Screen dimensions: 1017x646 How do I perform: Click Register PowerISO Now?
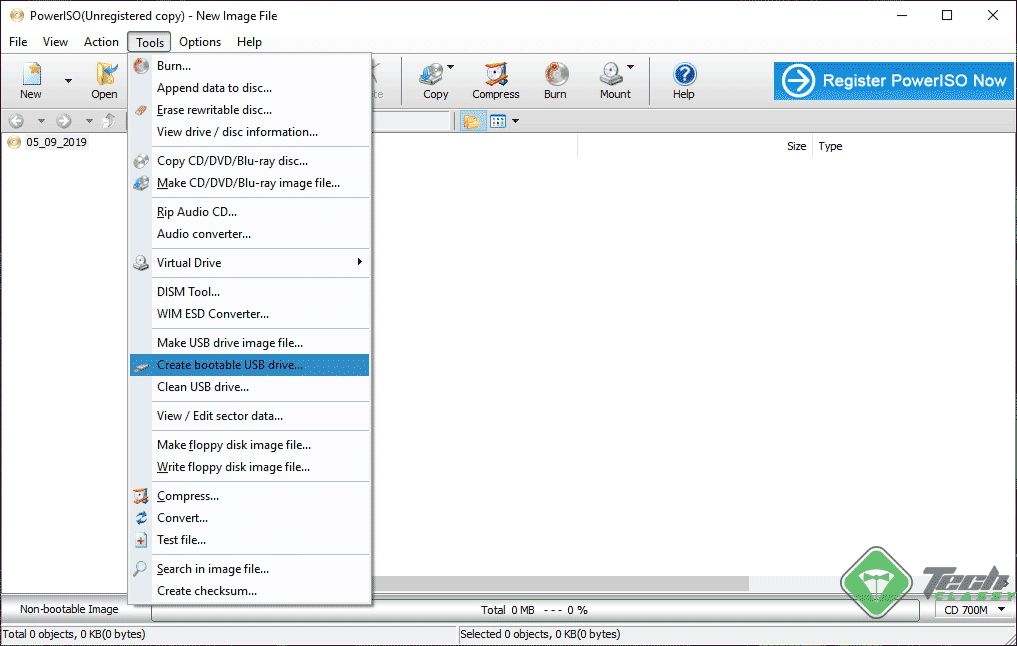tap(893, 81)
